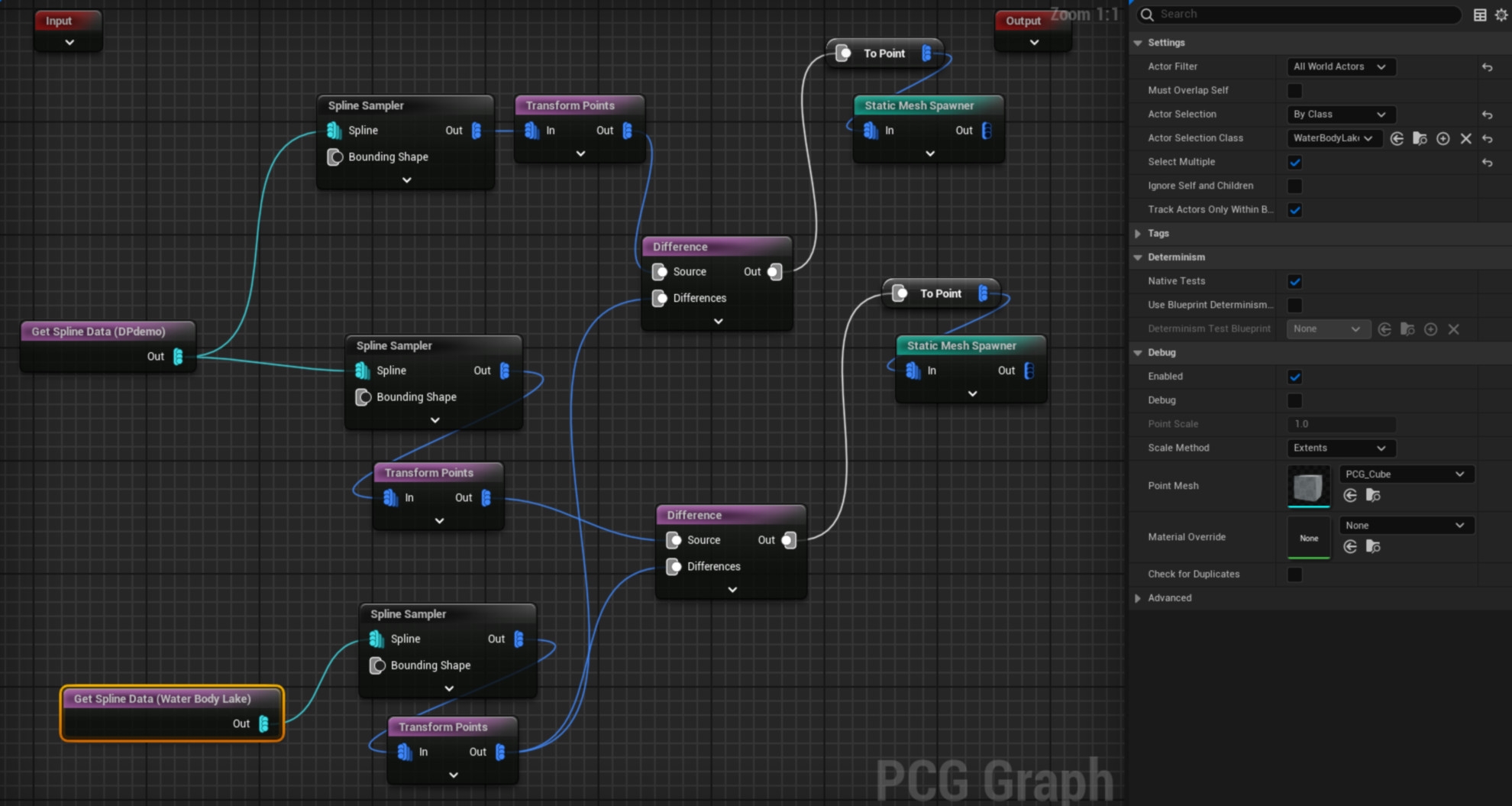This screenshot has width=1512, height=806.
Task: Enable the Must Overlap Self checkbox
Action: click(x=1294, y=91)
